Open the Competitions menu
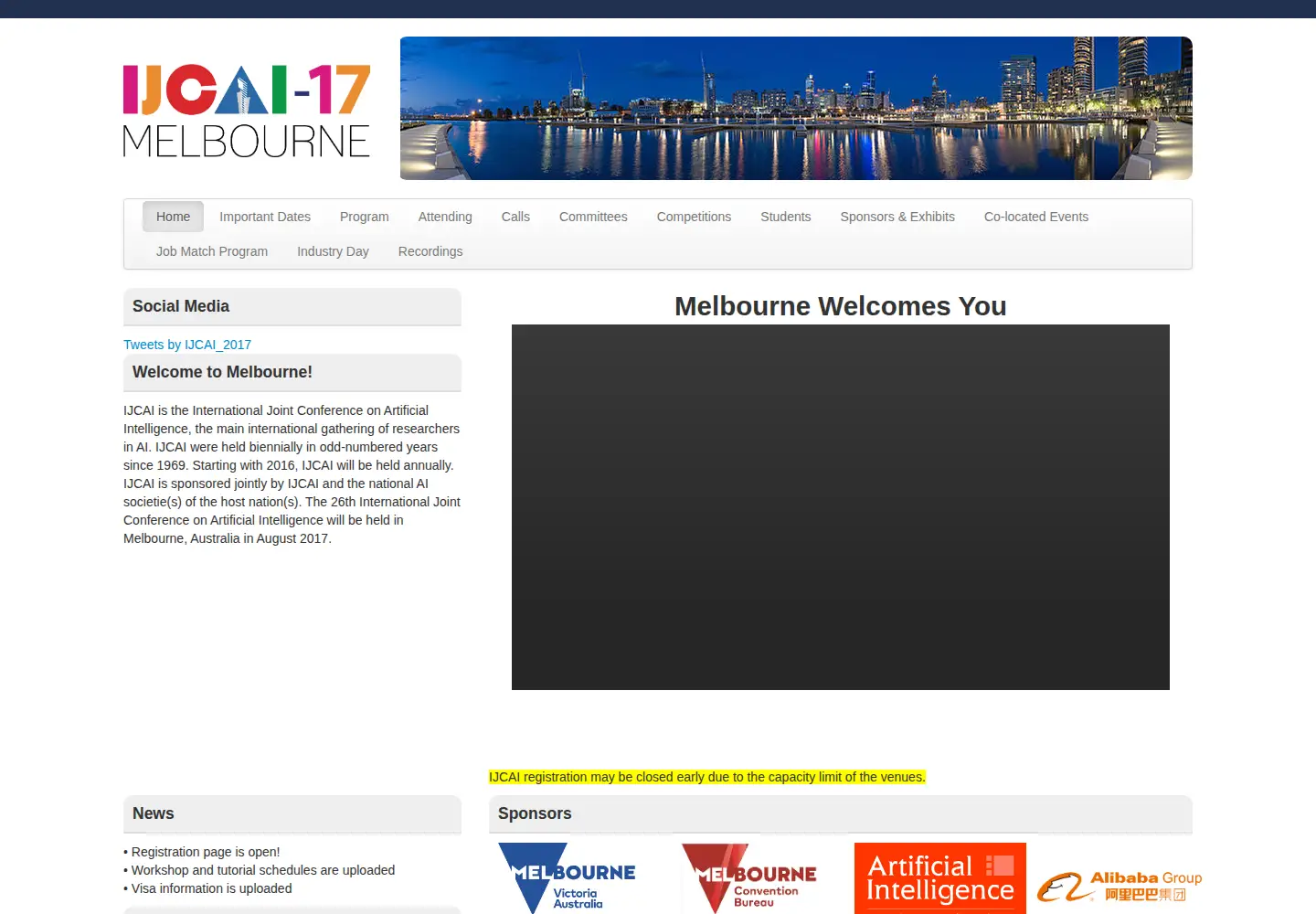 [x=694, y=217]
